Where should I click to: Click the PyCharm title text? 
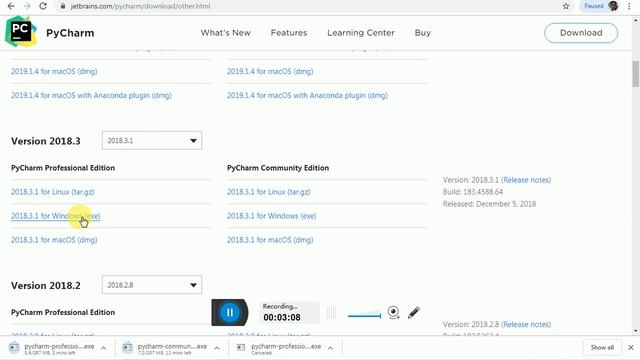click(70, 33)
